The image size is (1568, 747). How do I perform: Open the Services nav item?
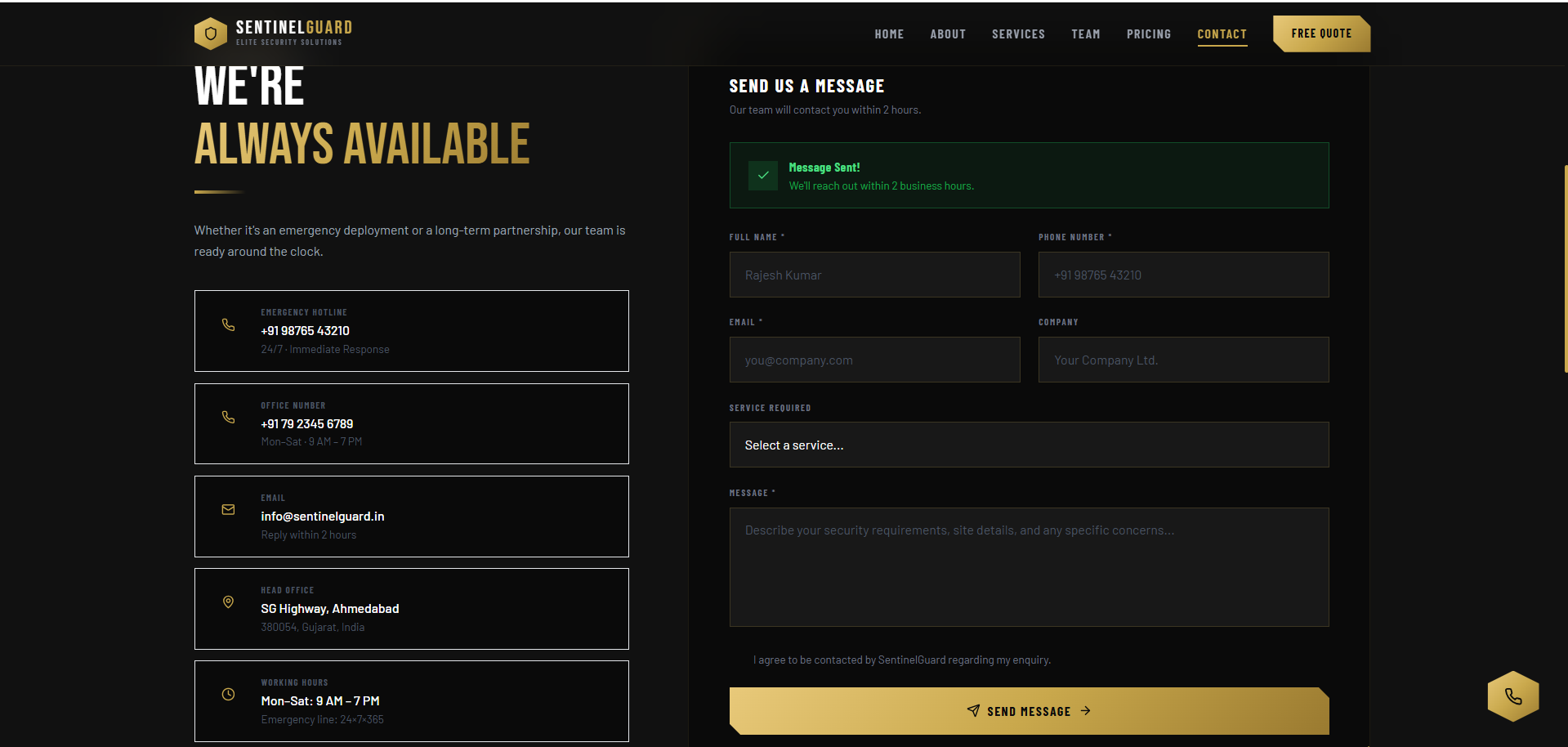[1018, 34]
